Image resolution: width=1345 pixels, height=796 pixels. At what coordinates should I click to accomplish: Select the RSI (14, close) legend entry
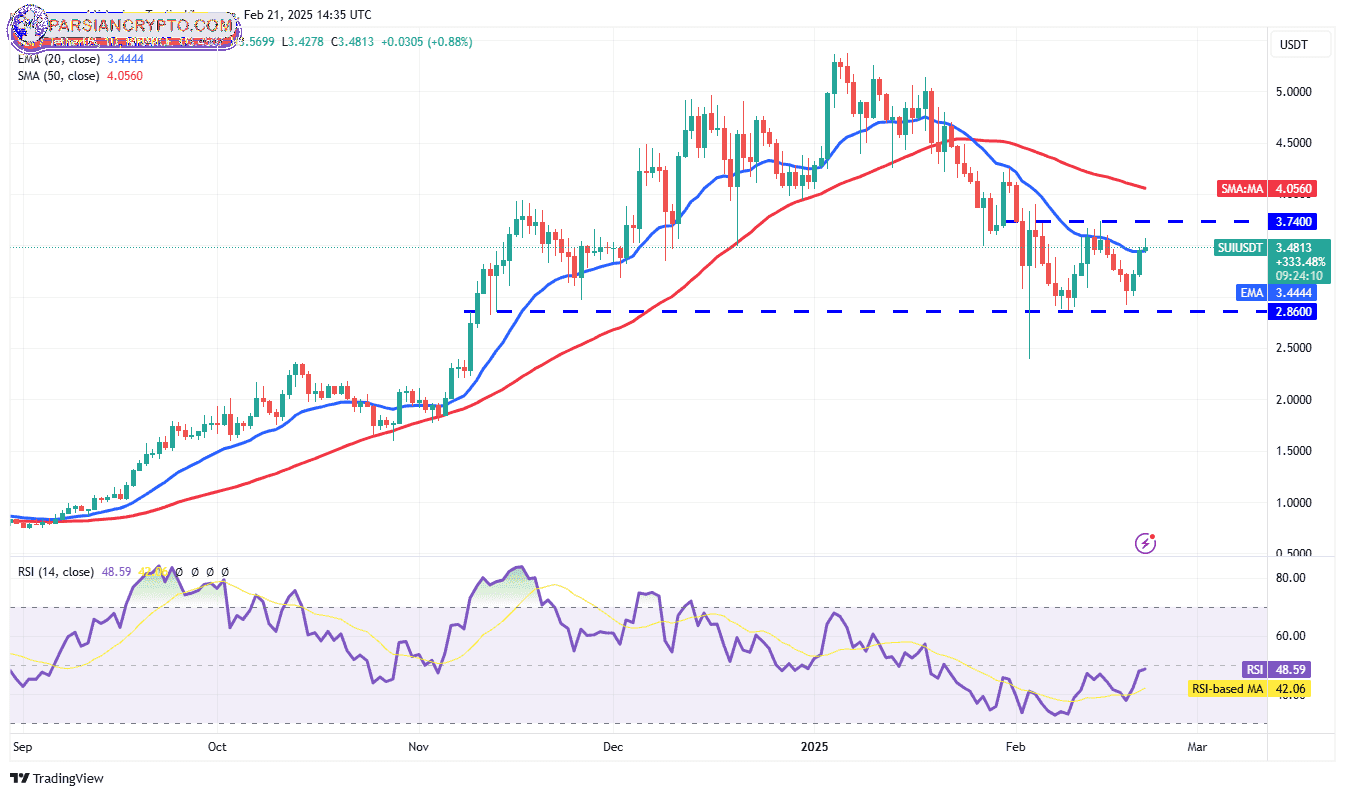[56, 572]
